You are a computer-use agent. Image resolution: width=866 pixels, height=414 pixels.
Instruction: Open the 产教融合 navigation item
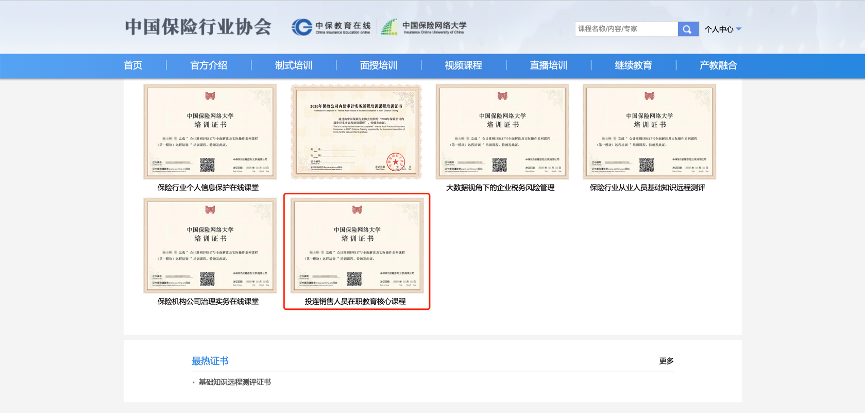click(718, 66)
